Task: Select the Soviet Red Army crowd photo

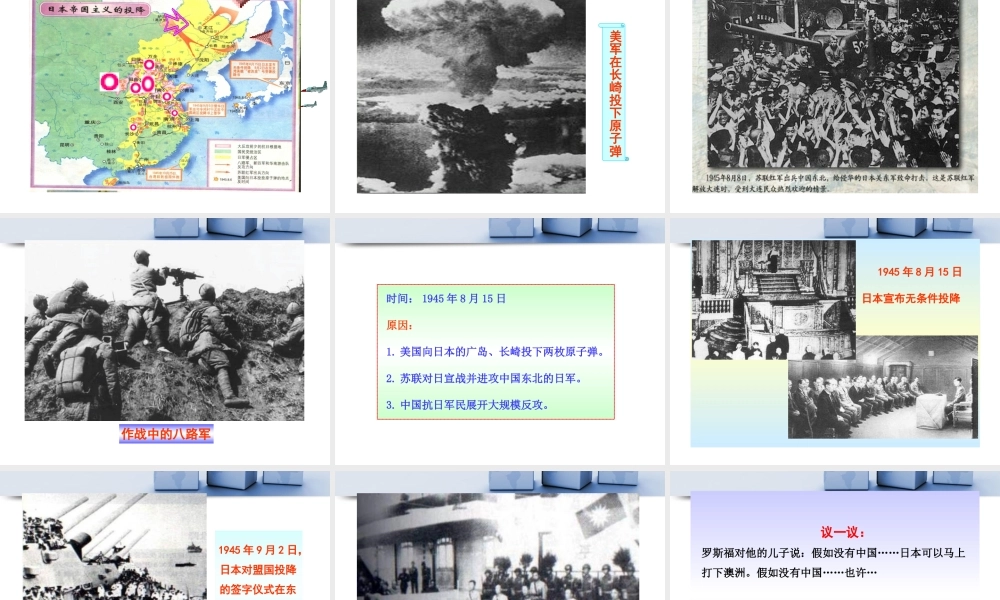Action: [x=833, y=84]
